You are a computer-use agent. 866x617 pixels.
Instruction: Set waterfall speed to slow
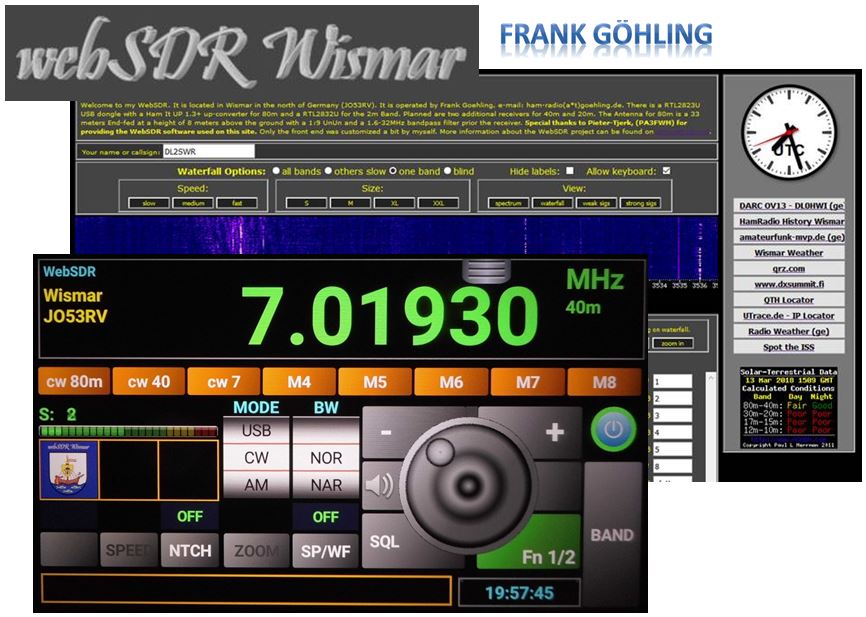click(149, 203)
